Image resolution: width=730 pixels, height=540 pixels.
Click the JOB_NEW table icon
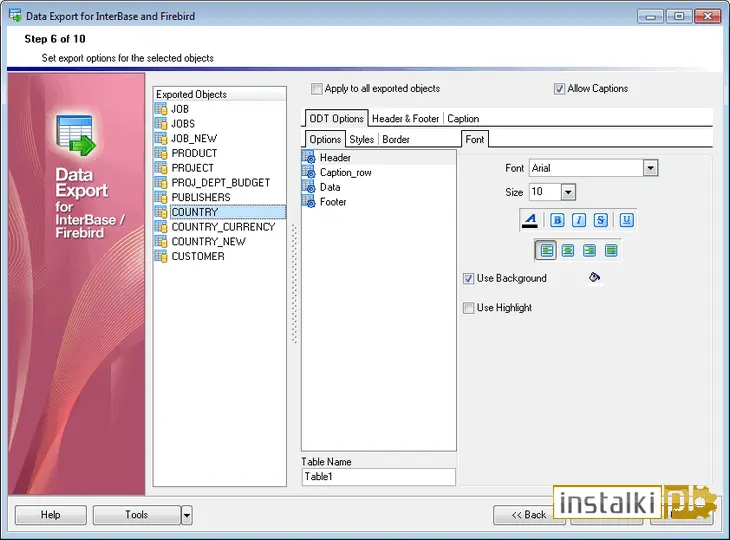161,139
